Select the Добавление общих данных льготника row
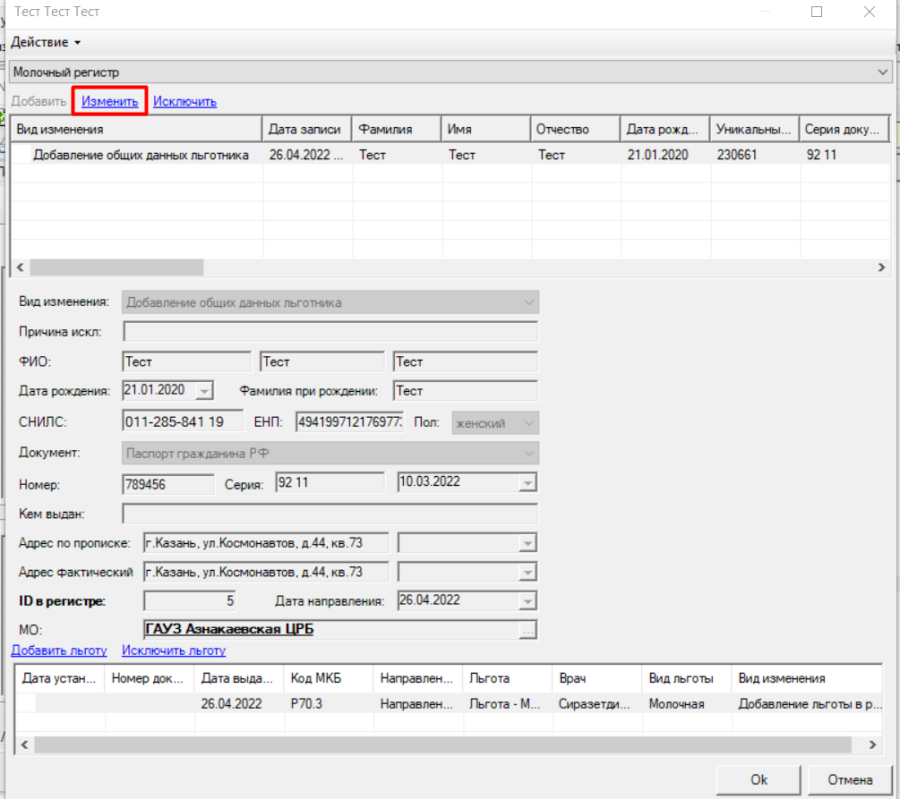The width and height of the screenshot is (900, 799). click(451, 155)
